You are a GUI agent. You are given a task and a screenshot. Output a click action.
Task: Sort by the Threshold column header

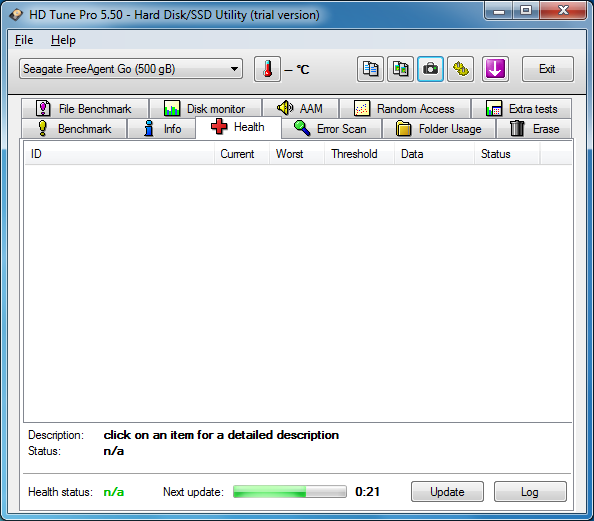pyautogui.click(x=359, y=154)
